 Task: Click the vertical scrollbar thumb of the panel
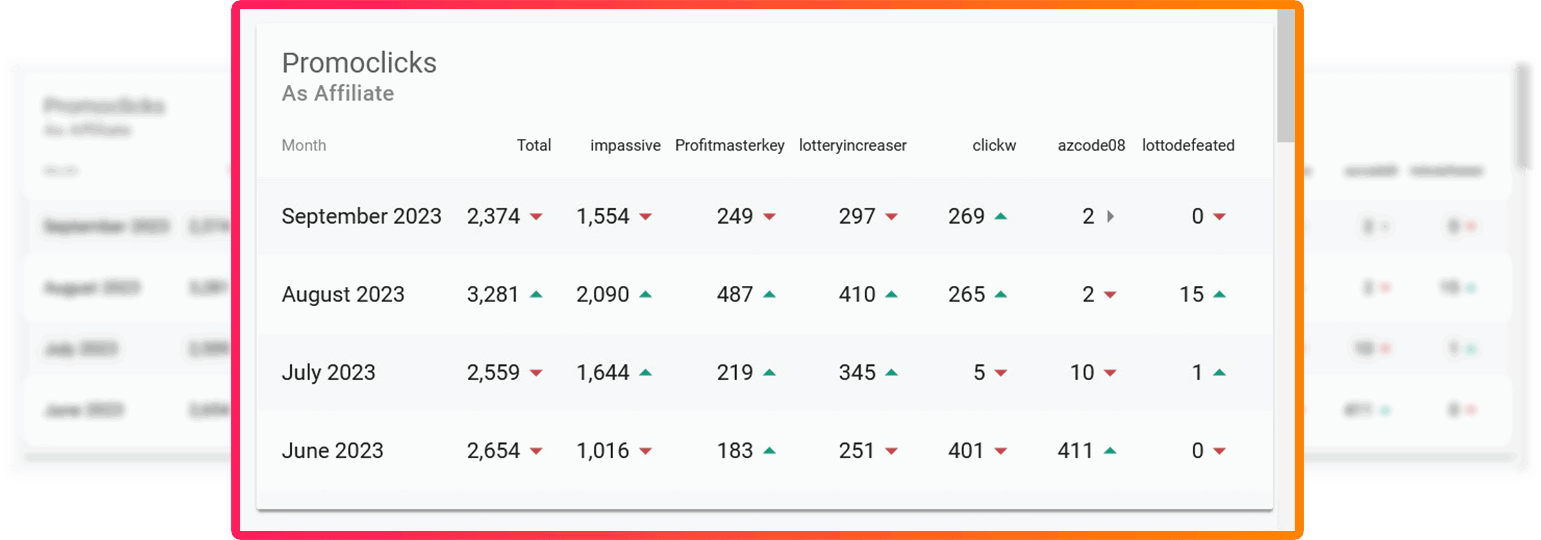point(1285,75)
